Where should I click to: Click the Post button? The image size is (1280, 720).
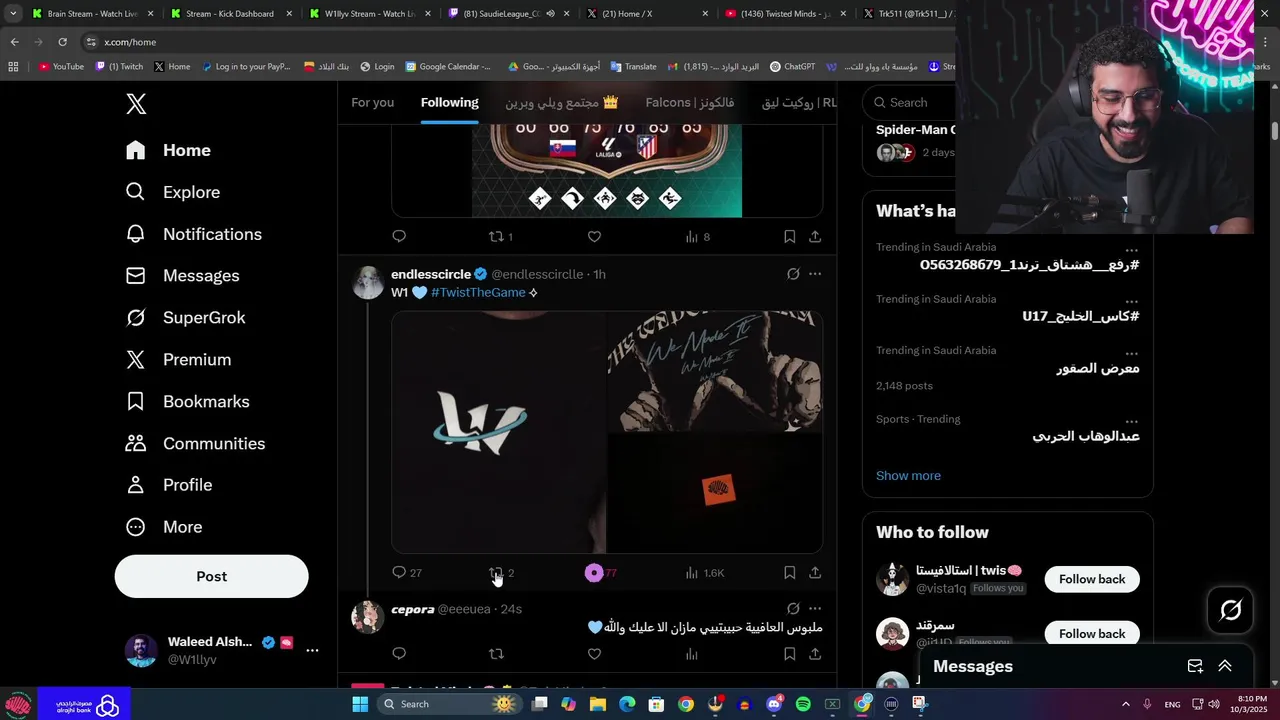click(212, 577)
